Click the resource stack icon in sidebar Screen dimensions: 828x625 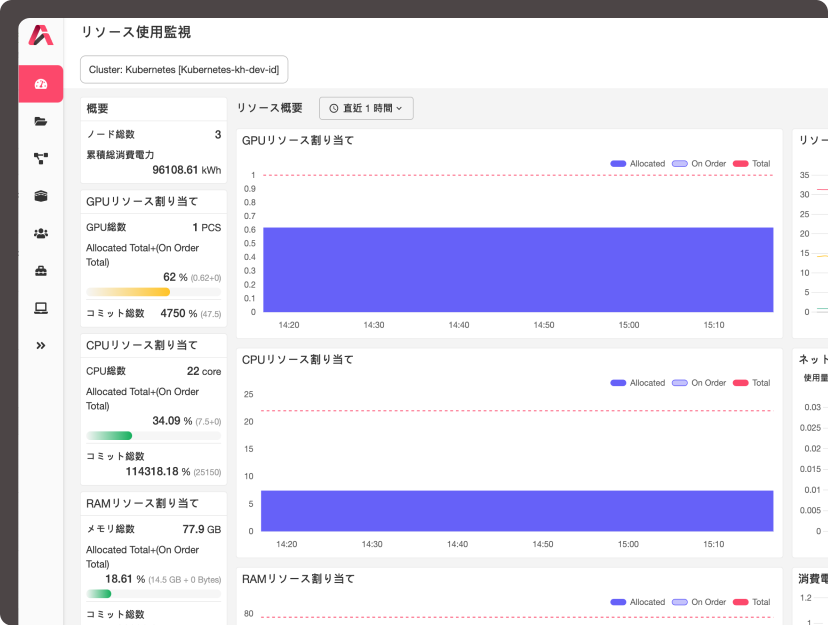[x=40, y=196]
